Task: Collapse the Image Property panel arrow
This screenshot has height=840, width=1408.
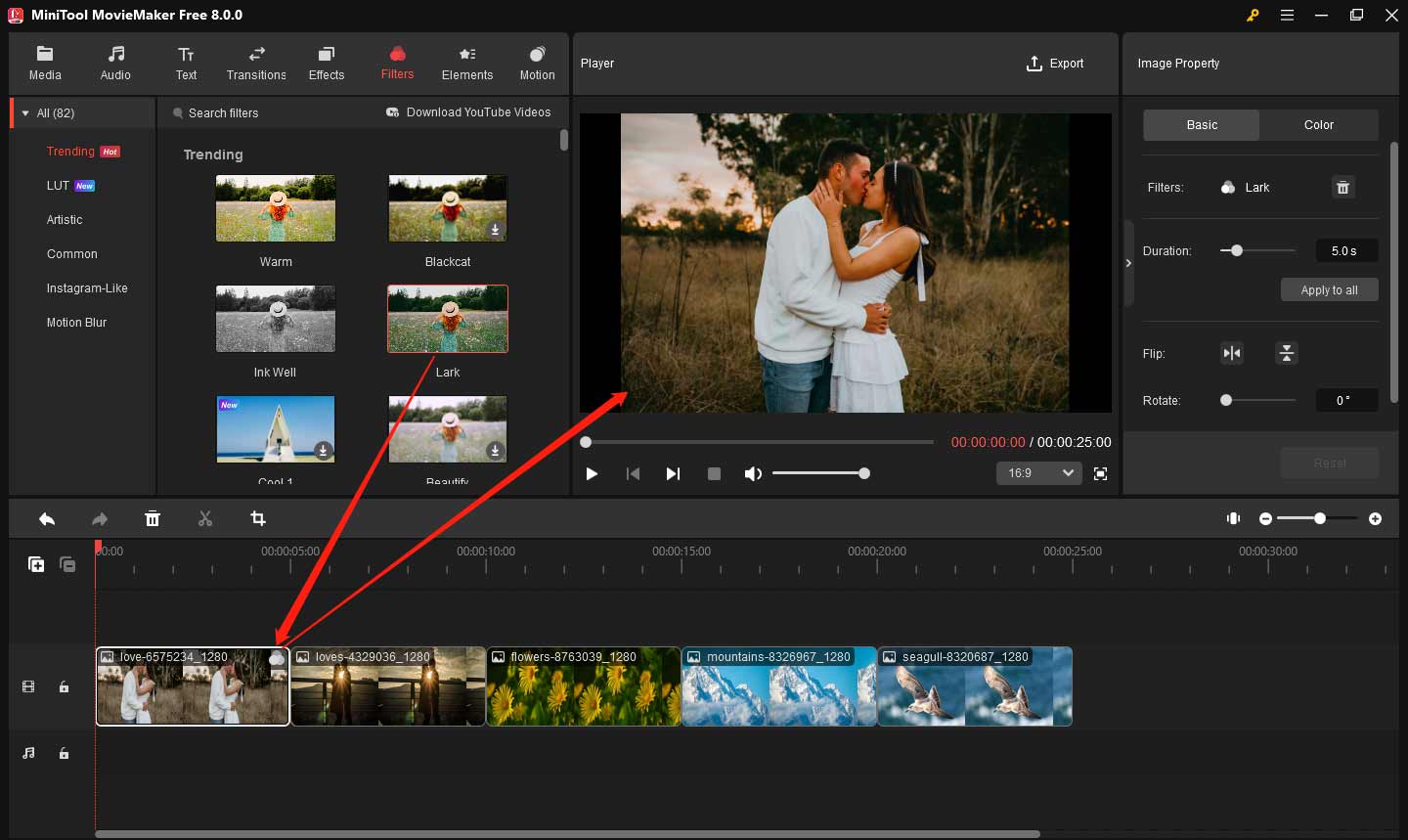Action: coord(1128,263)
